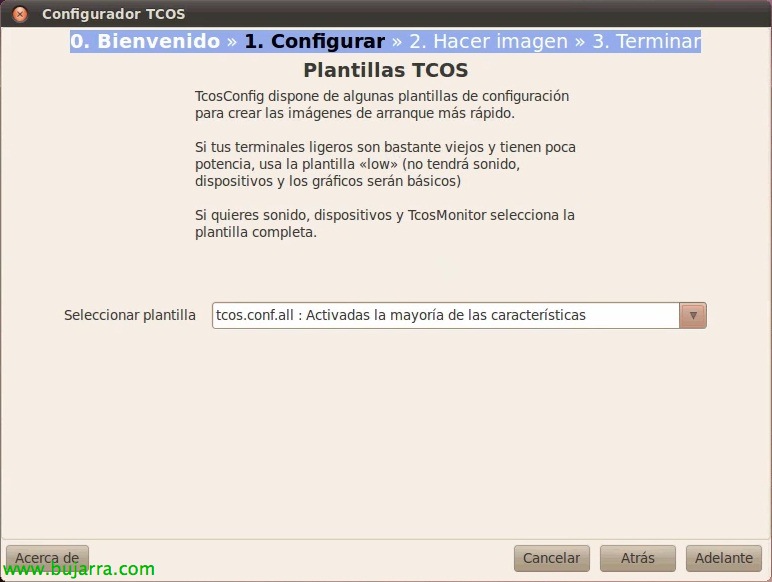
Task: Click the 'Seleccionar plantilla' label
Action: point(130,315)
